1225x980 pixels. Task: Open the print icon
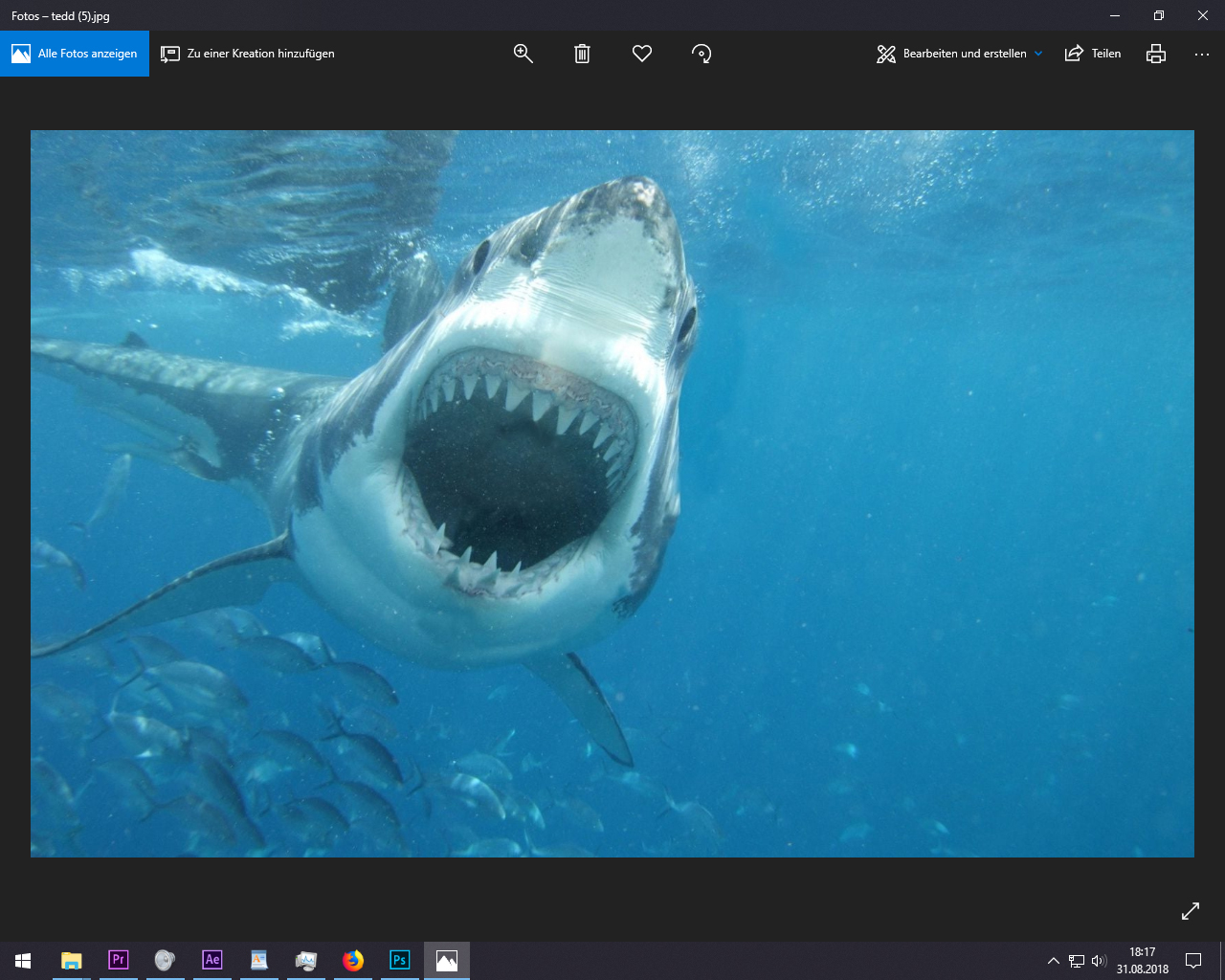[x=1156, y=54]
